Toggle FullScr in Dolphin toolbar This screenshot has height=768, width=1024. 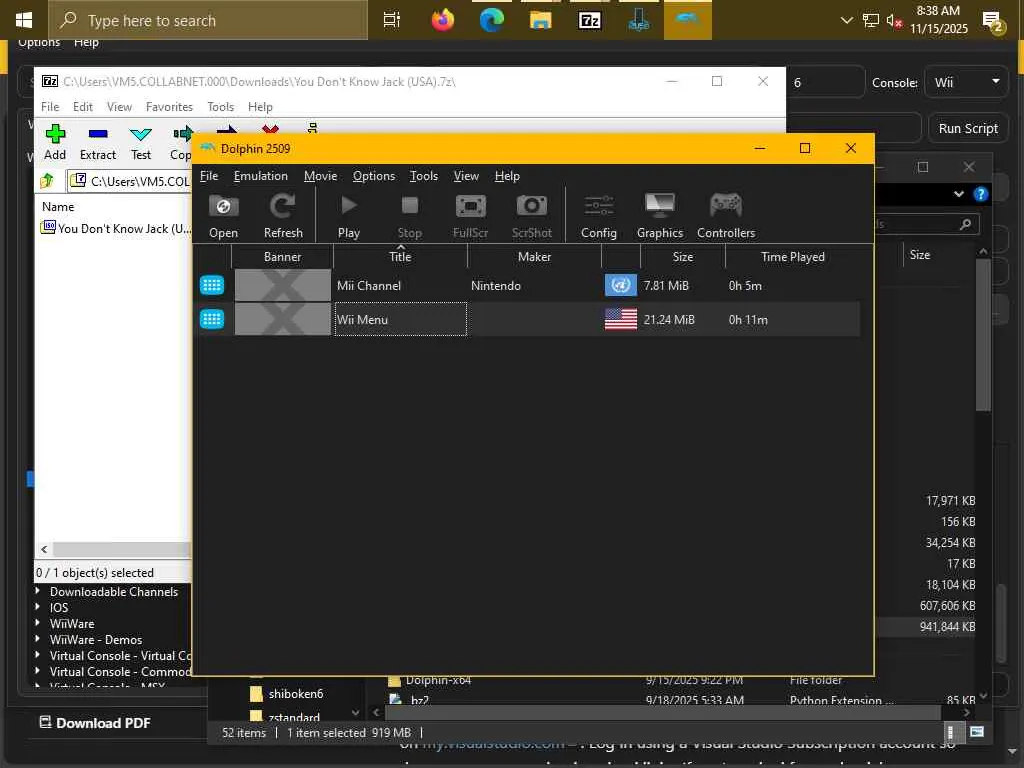pos(470,216)
